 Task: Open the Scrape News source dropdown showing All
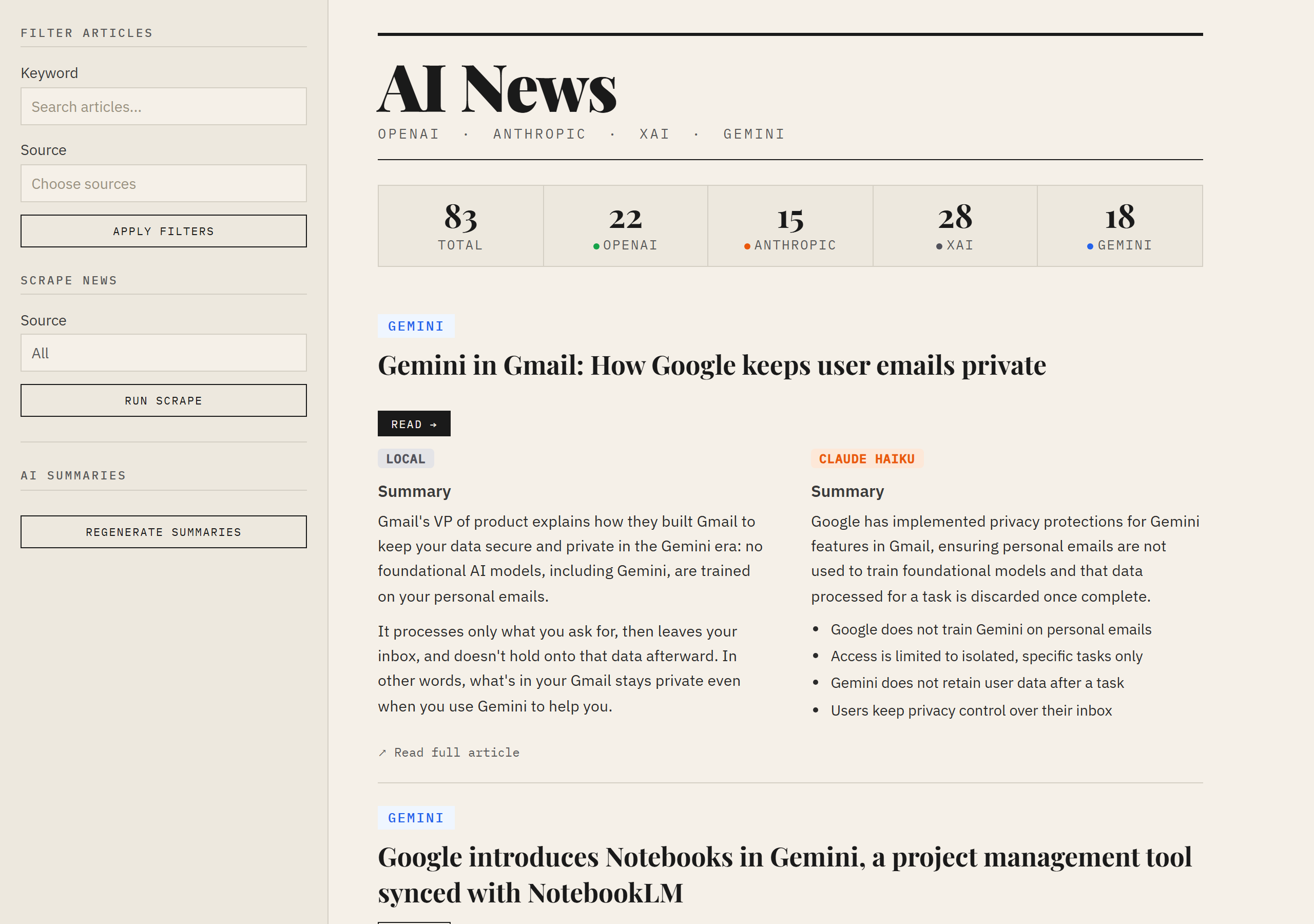[x=164, y=353]
